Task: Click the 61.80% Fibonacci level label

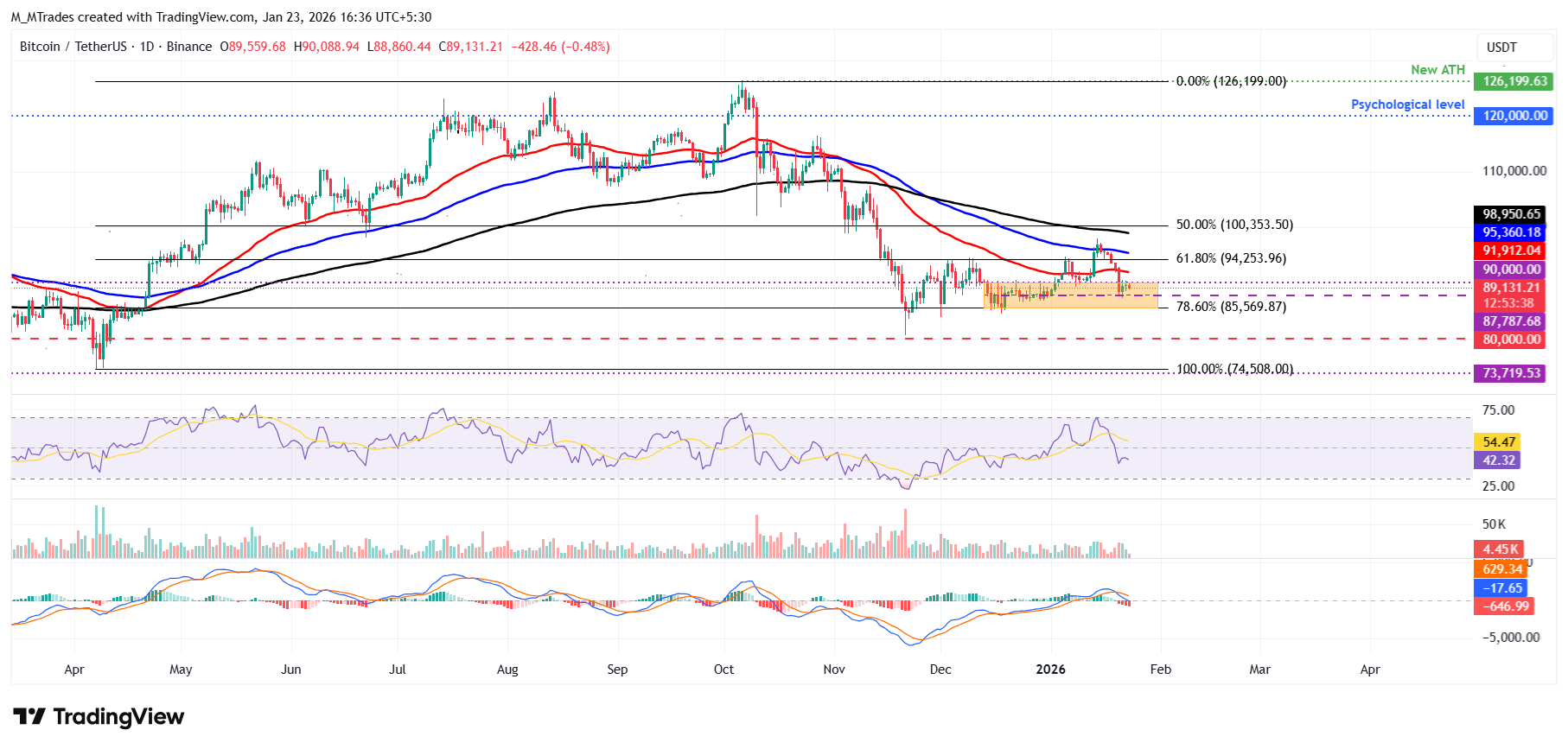Action: (x=1231, y=258)
